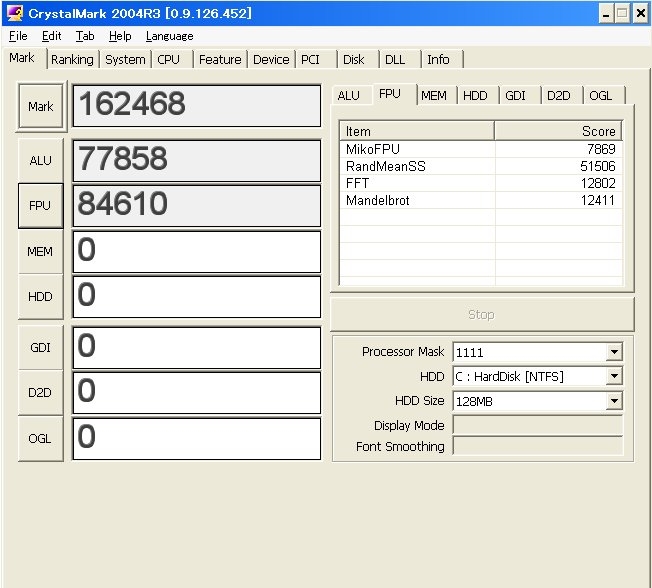
Task: Start the MEM benchmark button
Action: click(x=41, y=252)
